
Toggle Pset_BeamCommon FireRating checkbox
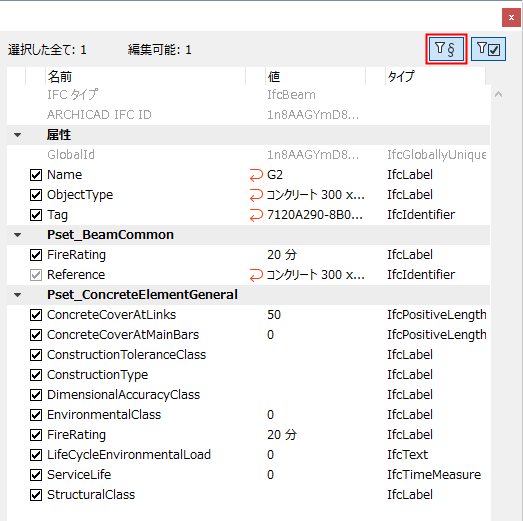36,255
